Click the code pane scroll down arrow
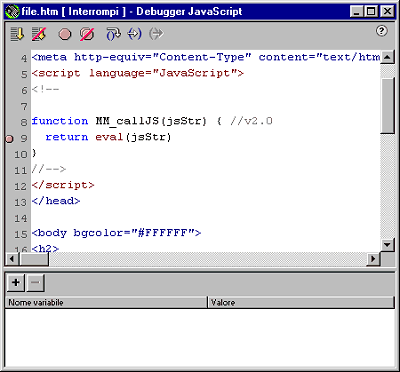 pos(387,245)
